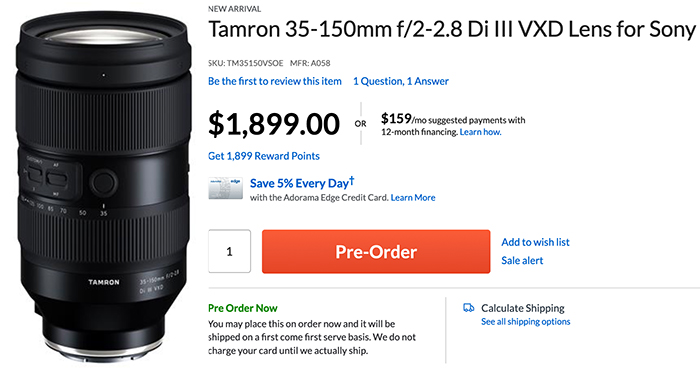Click 'Save 5% Every Day' heading
The image size is (700, 369).
click(302, 183)
